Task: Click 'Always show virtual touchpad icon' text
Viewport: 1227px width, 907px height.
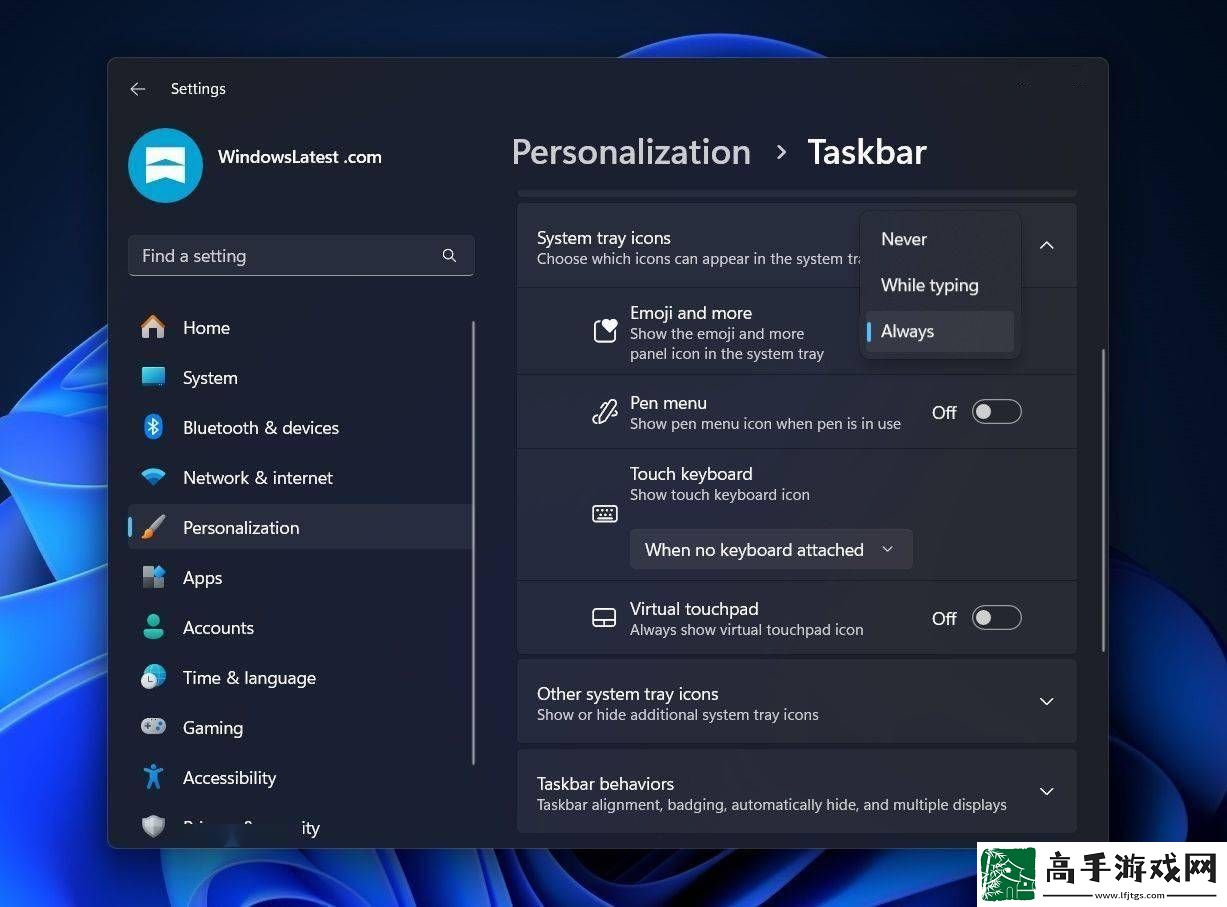Action: 747,630
